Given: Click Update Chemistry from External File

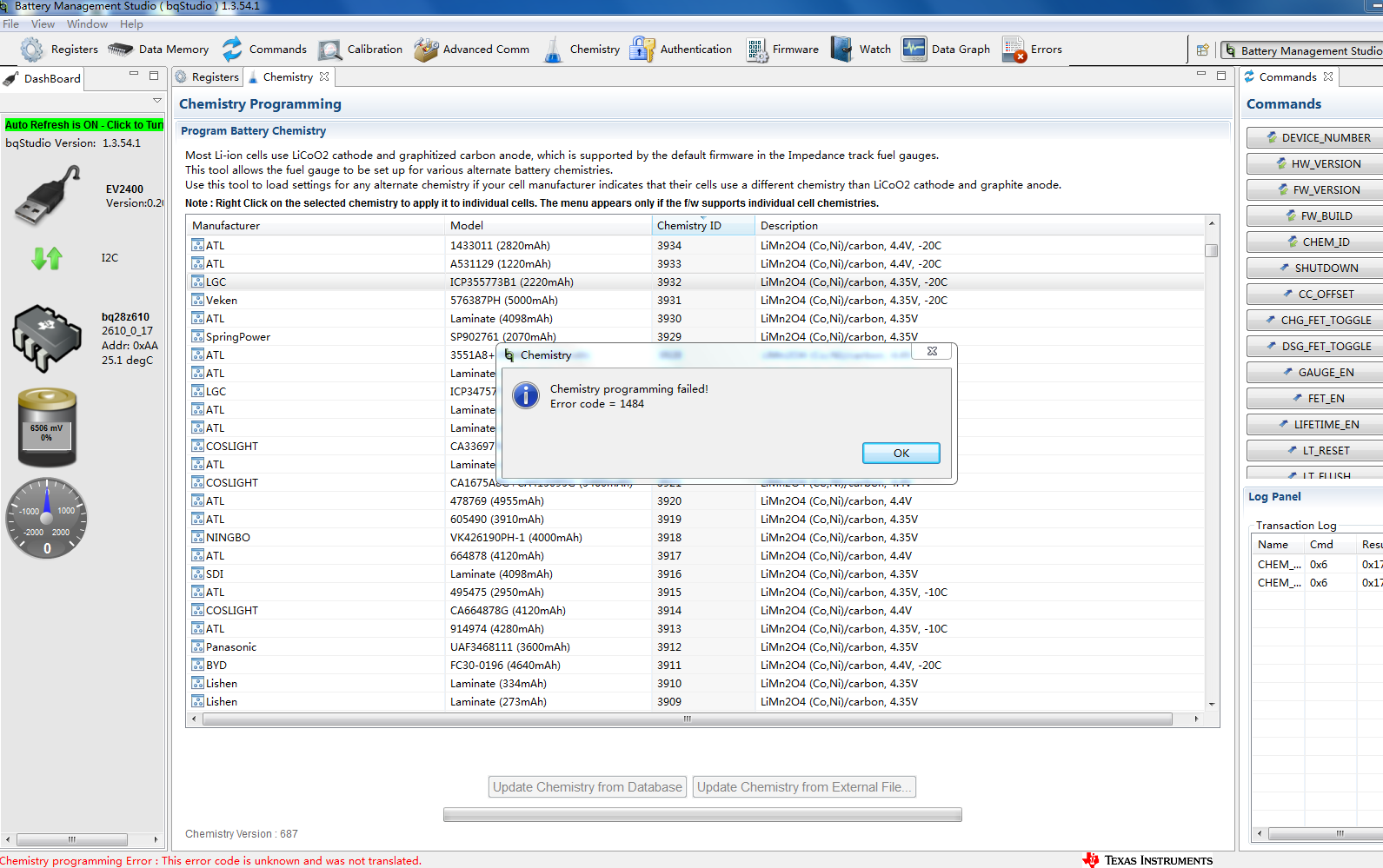Looking at the screenshot, I should pyautogui.click(x=804, y=787).
